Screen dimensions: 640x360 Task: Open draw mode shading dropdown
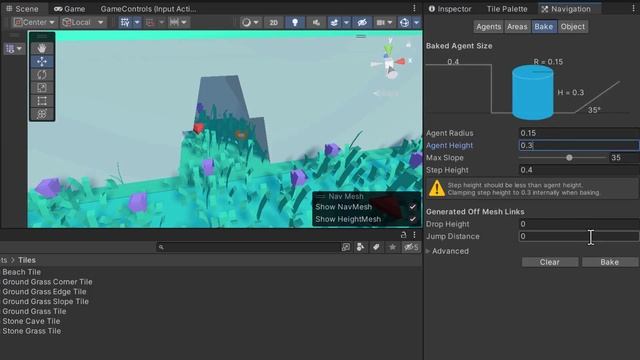click(250, 22)
